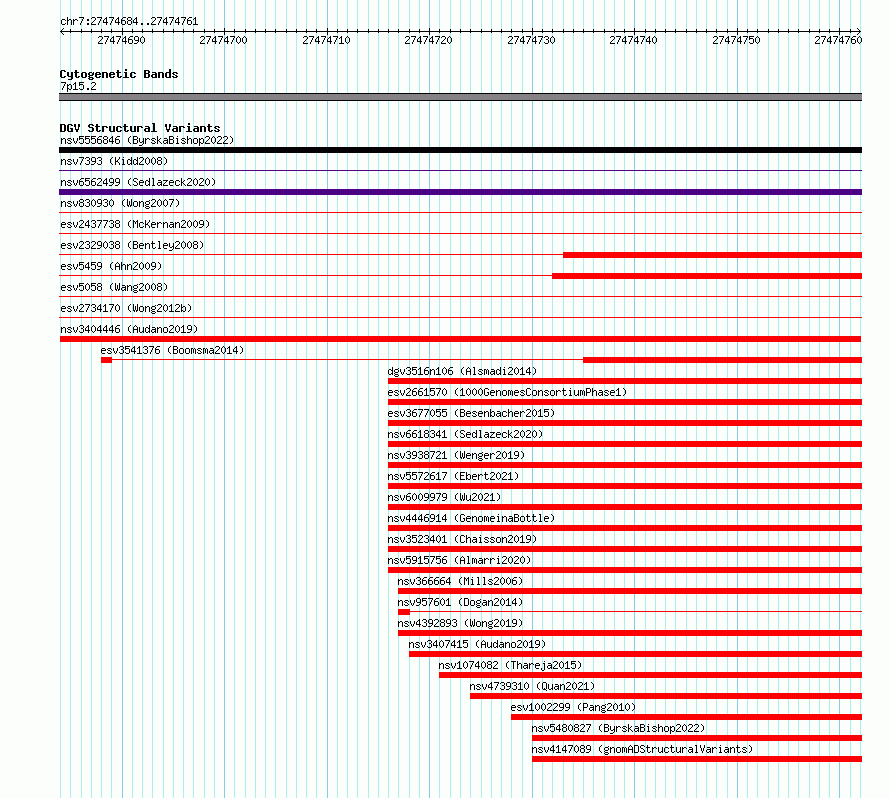Click nsv3523401 (Chaisson2019) label
Viewport: 890px width, 798px height.
pos(462,539)
